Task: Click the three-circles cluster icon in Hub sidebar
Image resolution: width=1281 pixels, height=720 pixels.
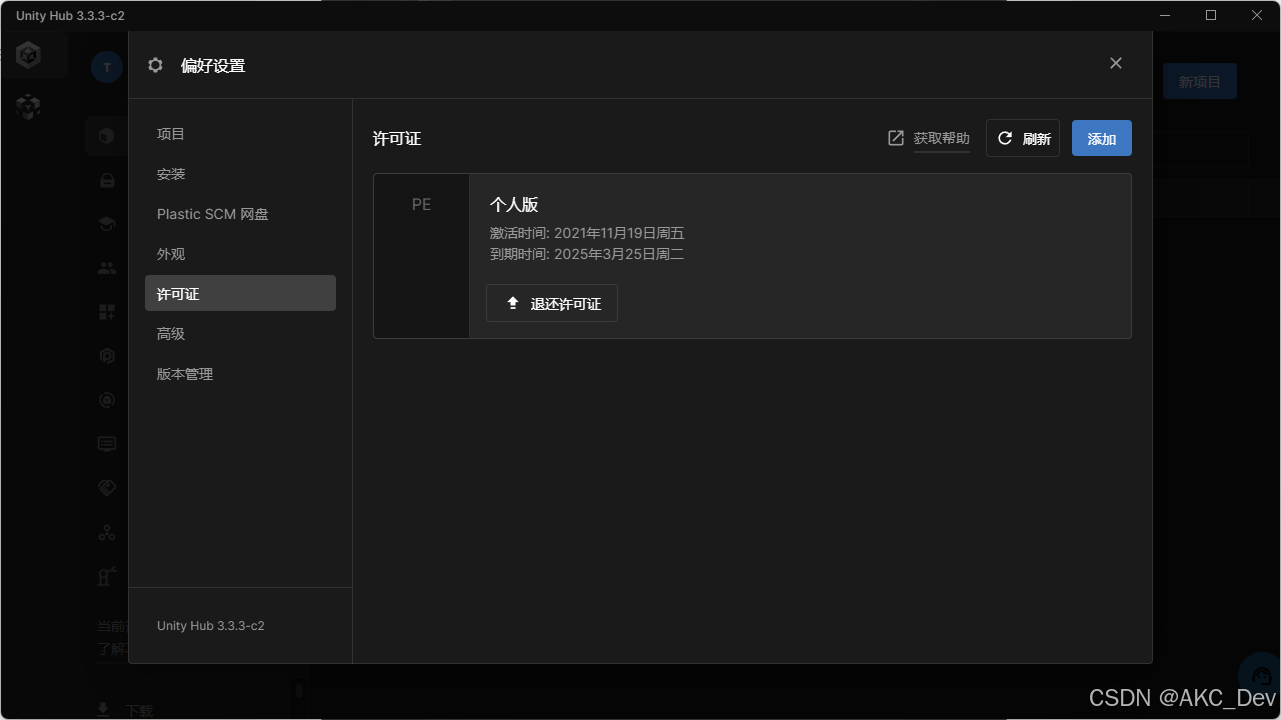Action: click(x=107, y=532)
